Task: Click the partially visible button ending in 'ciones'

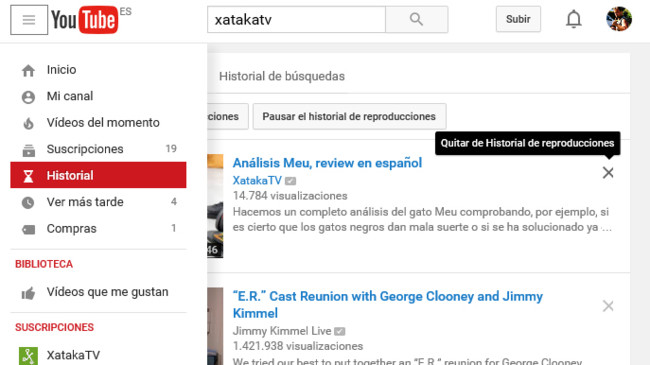Action: (x=228, y=117)
